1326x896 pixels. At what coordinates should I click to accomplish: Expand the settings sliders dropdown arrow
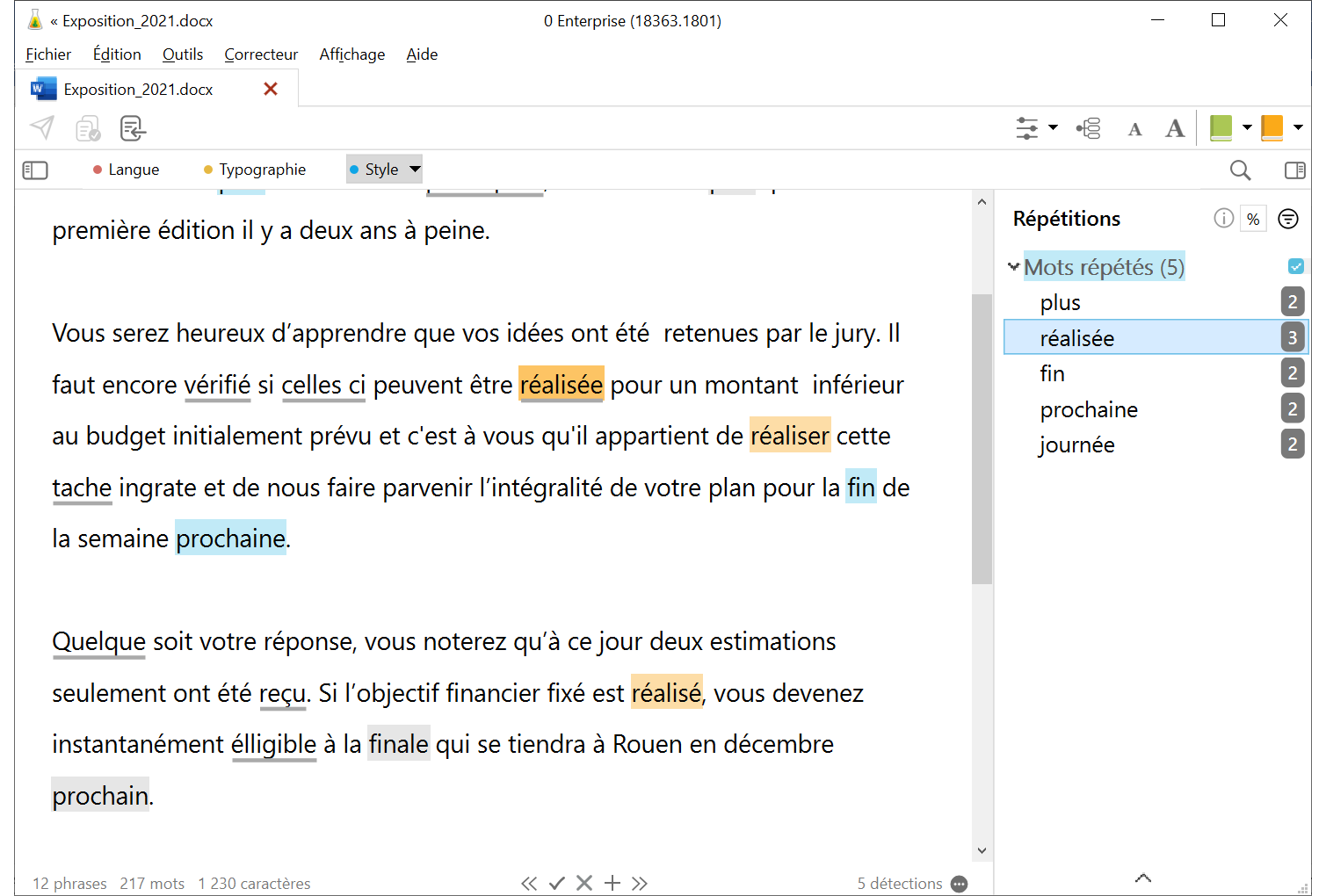[x=1053, y=128]
